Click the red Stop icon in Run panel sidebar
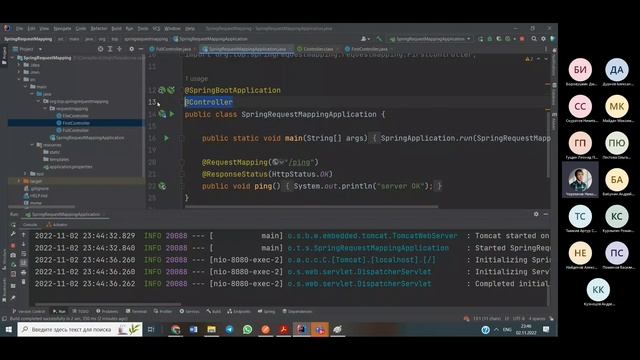Viewport: 640px width, 360px height. [13, 245]
